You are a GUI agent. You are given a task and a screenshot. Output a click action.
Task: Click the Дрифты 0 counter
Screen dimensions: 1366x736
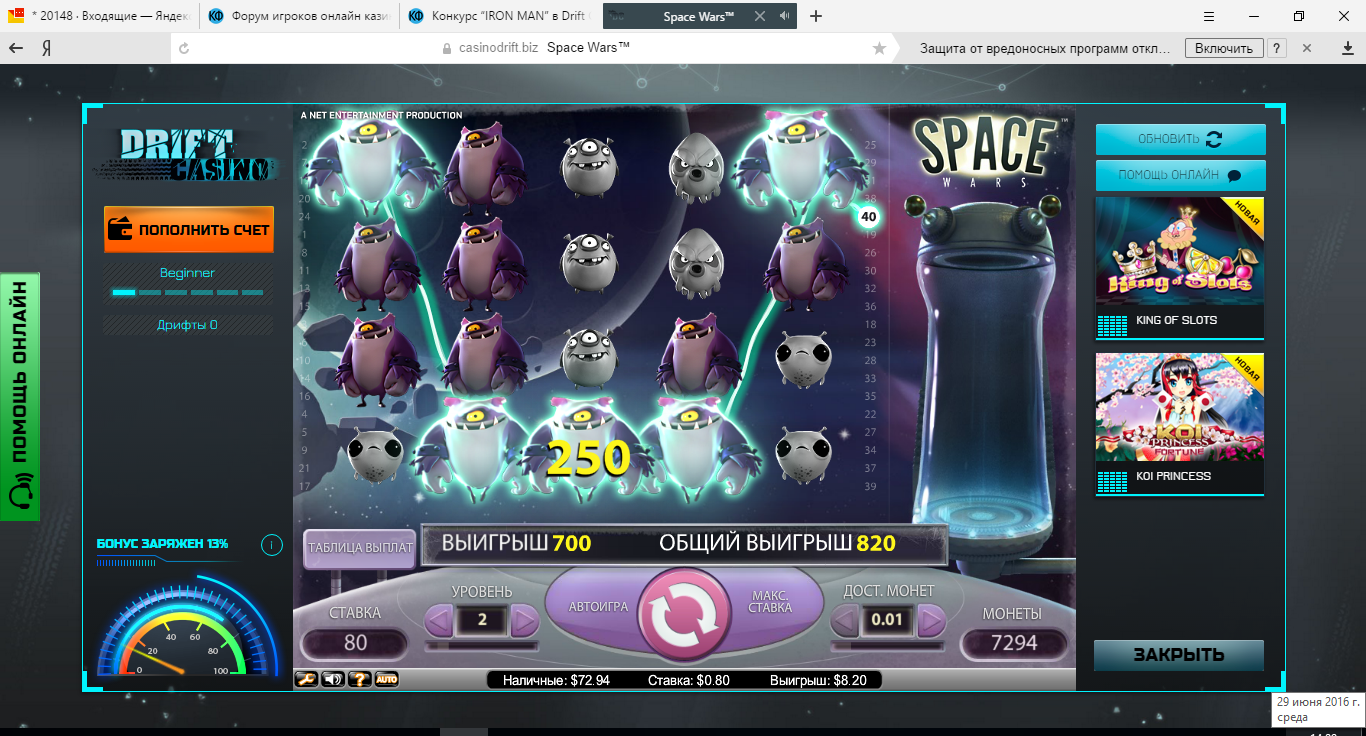[187, 325]
